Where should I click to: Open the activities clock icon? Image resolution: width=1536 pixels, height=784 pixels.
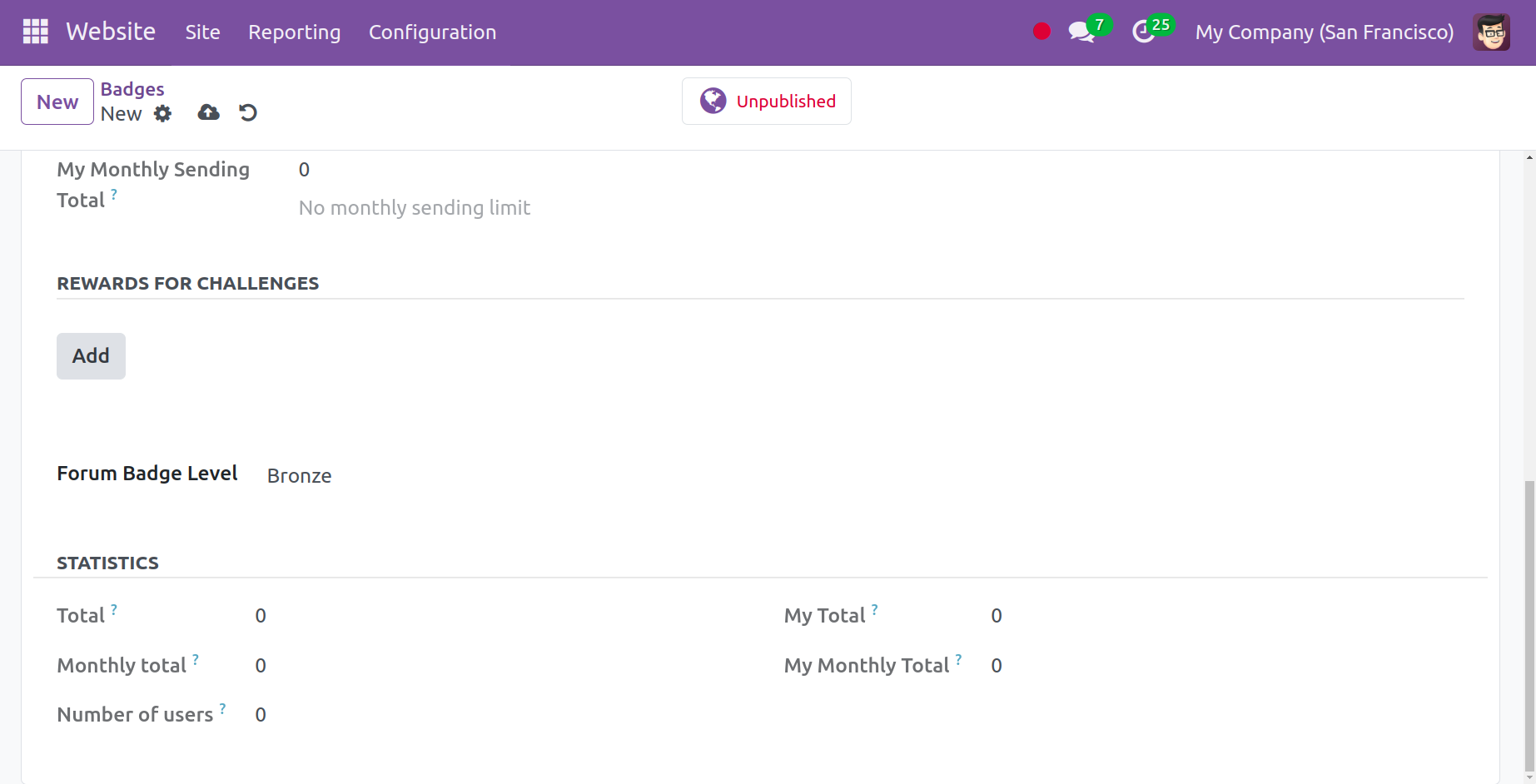coord(1144,32)
